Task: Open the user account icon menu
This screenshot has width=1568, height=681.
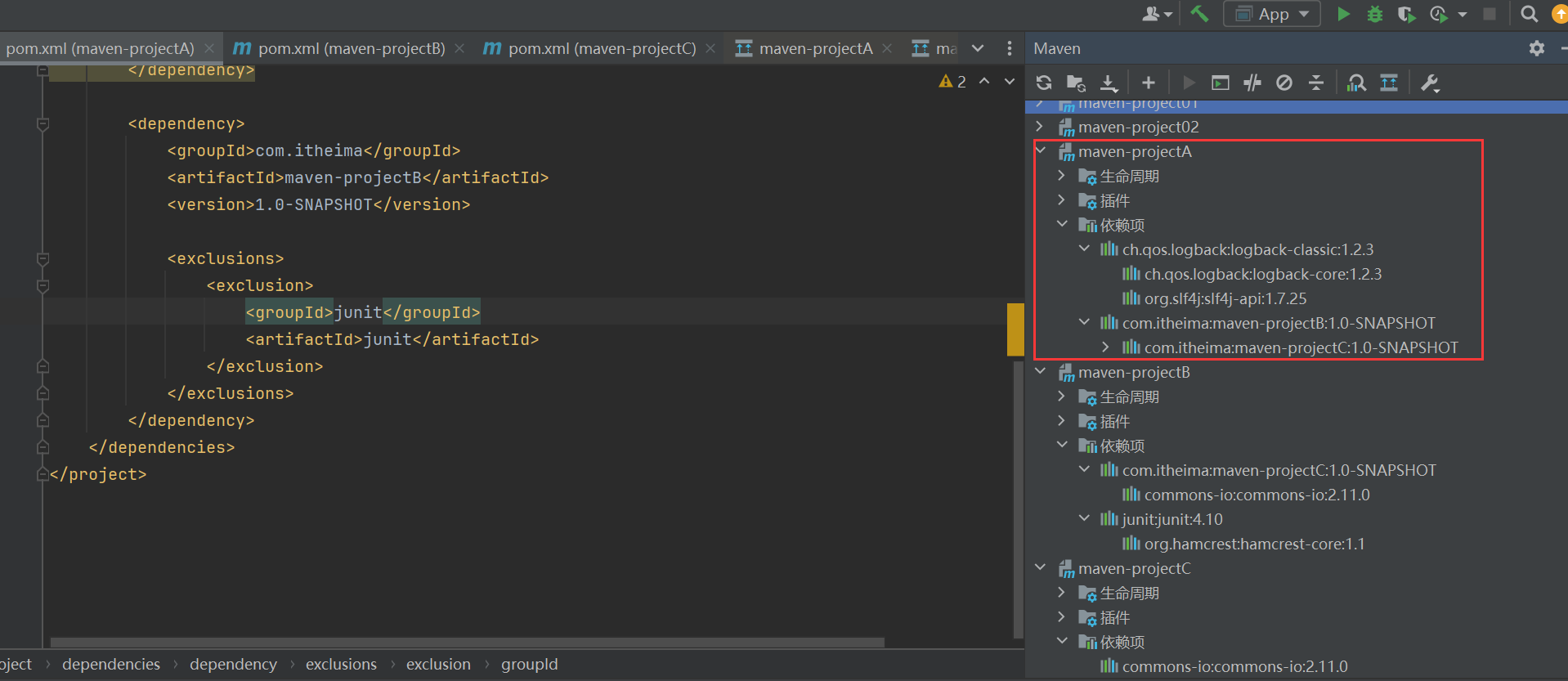Action: tap(1157, 14)
